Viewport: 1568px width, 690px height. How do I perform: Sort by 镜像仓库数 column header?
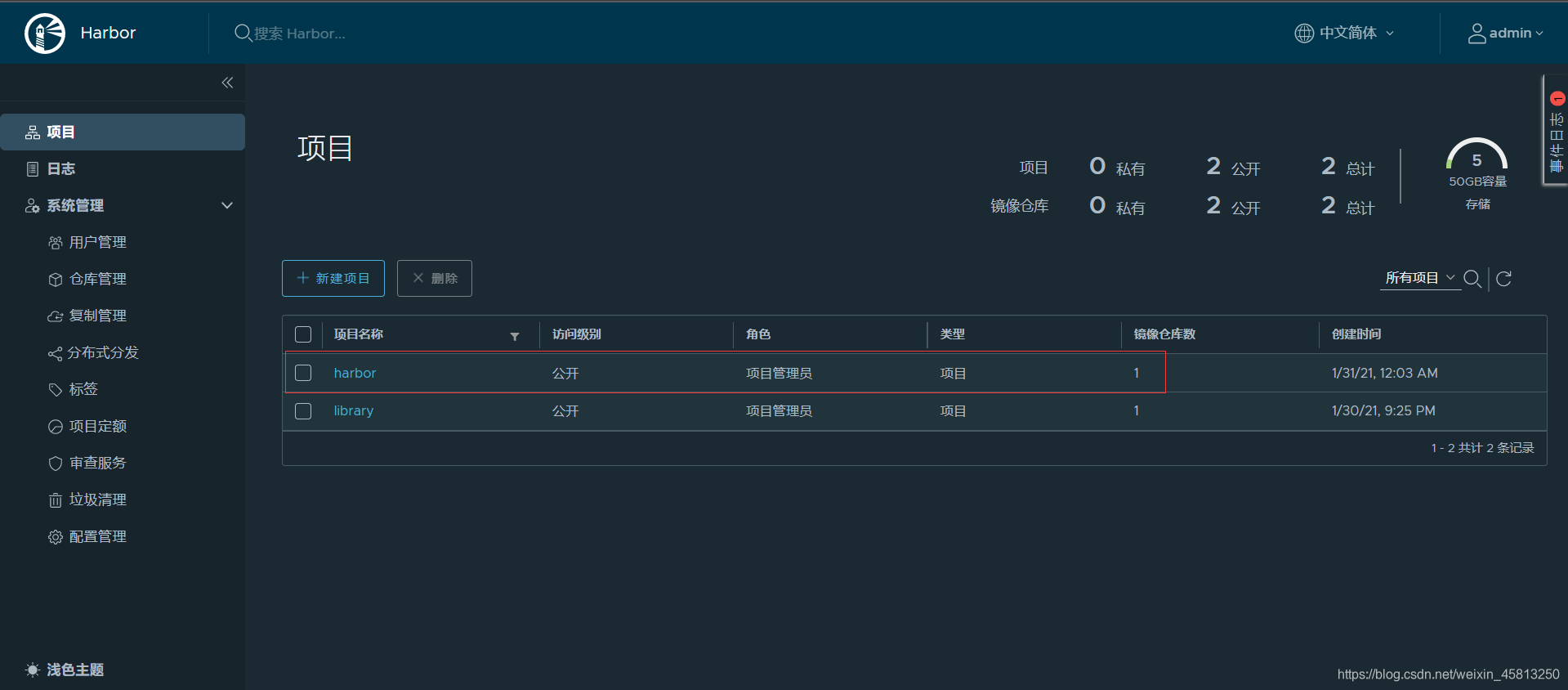pos(1164,334)
